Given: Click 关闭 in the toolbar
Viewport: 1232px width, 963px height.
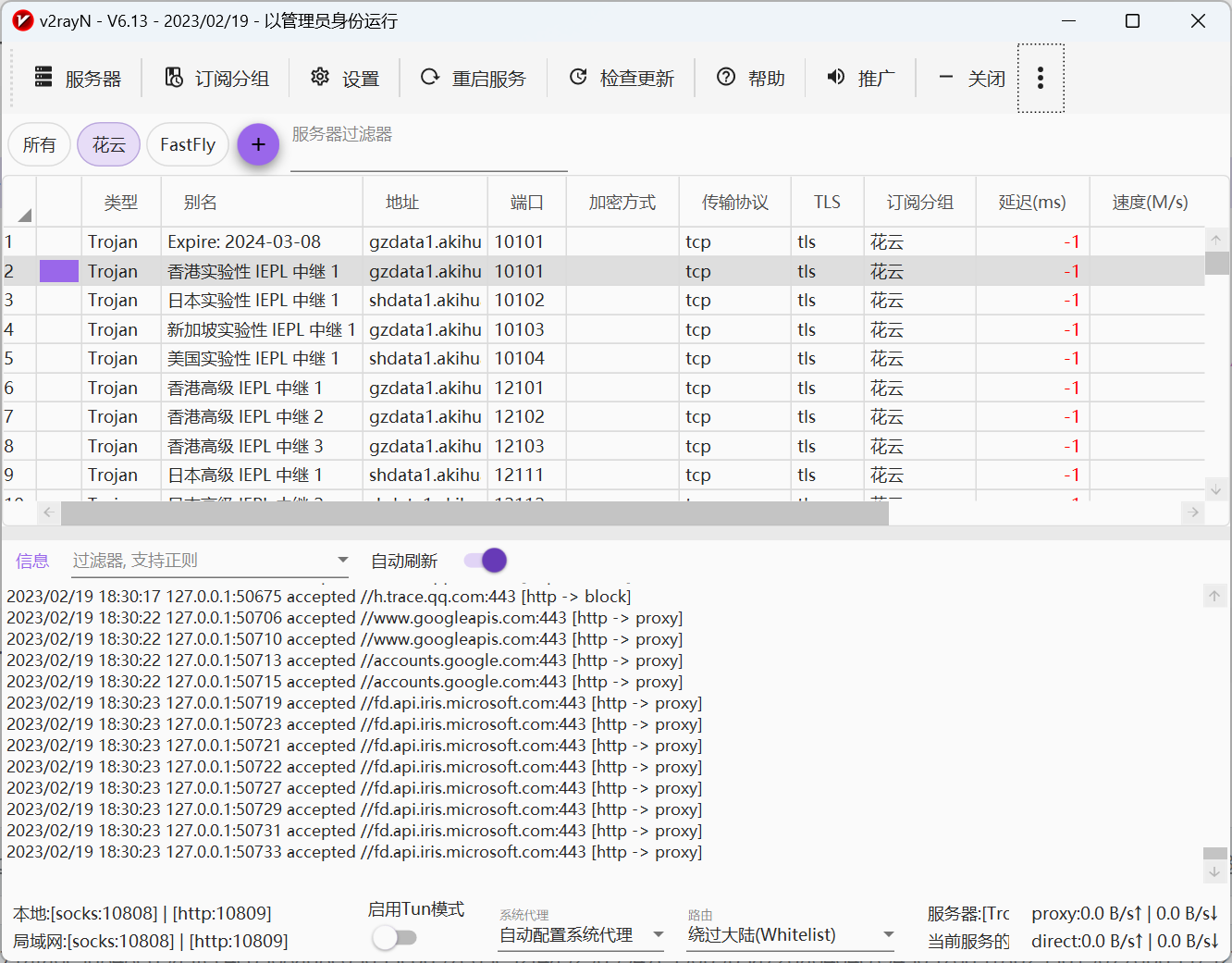Looking at the screenshot, I should (x=971, y=79).
